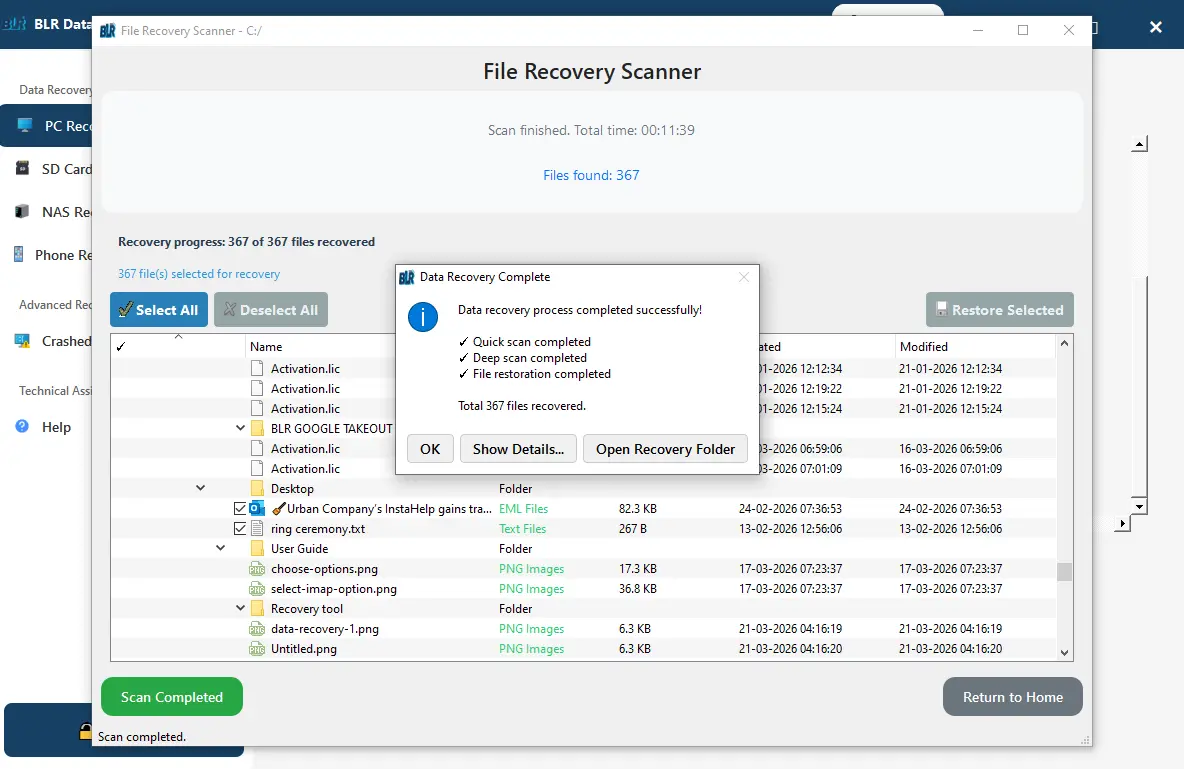This screenshot has height=769, width=1184.
Task: Click the checkmark column header in file list
Action: 121,347
